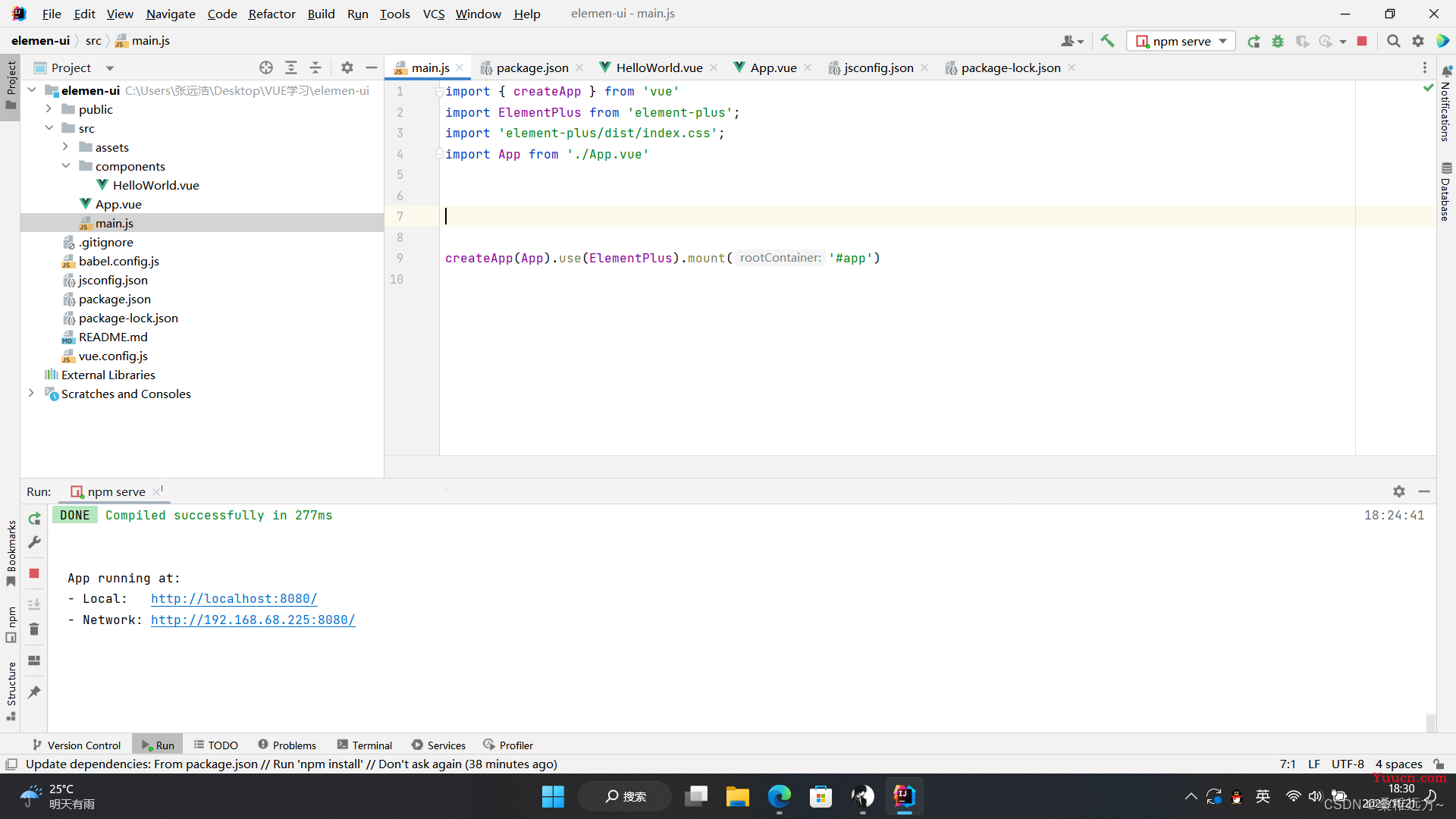The height and width of the screenshot is (819, 1456).
Task: Open Windows Start menu
Action: (x=553, y=796)
